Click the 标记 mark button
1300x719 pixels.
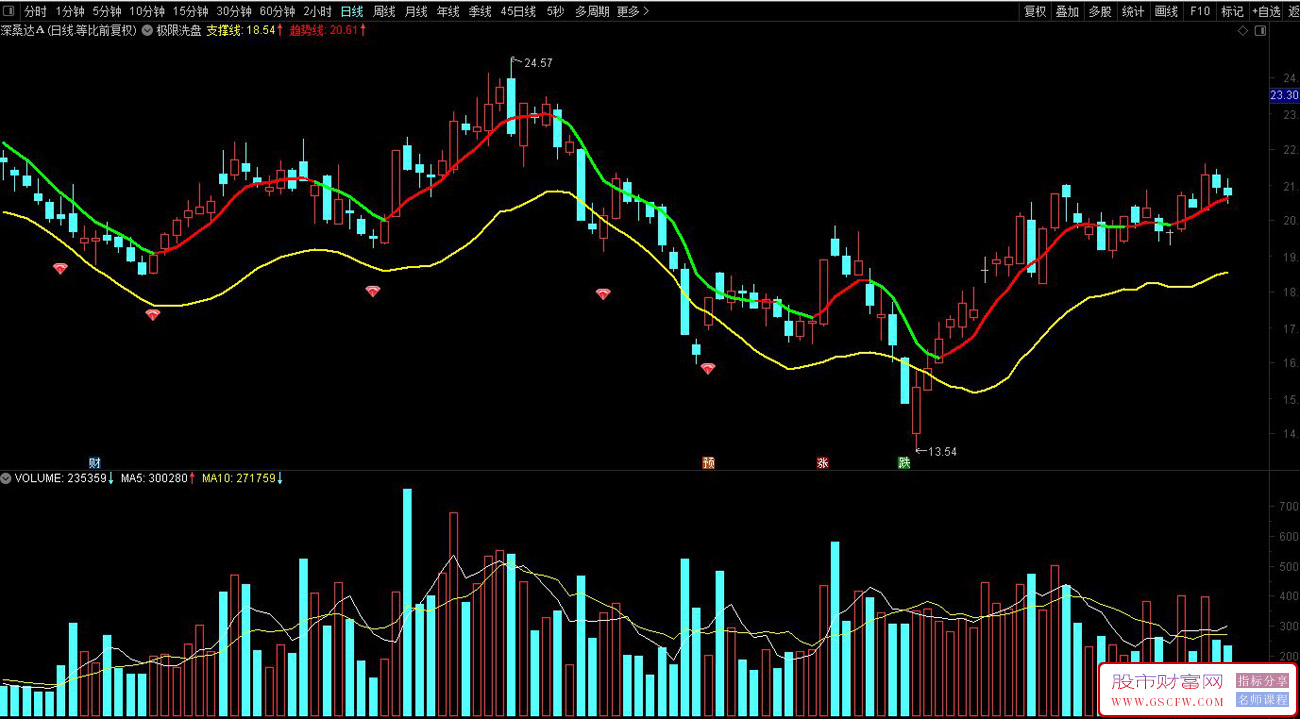pos(1232,12)
